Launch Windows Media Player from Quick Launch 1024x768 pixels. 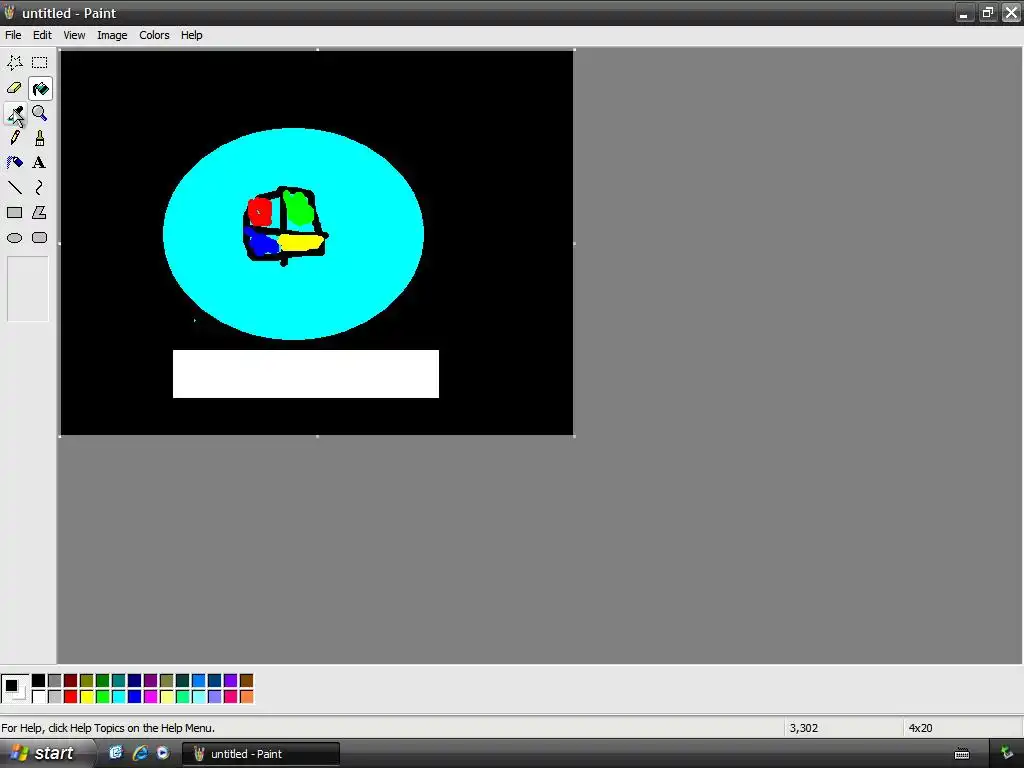(163, 753)
